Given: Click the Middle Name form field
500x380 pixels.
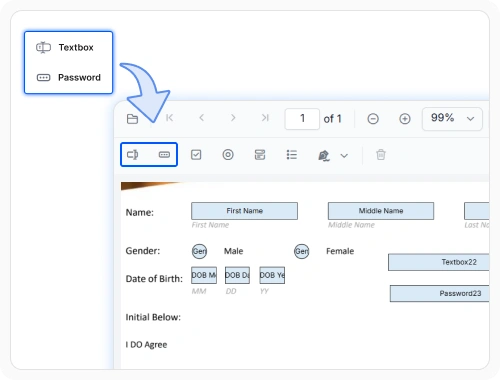Looking at the screenshot, I should pos(381,211).
